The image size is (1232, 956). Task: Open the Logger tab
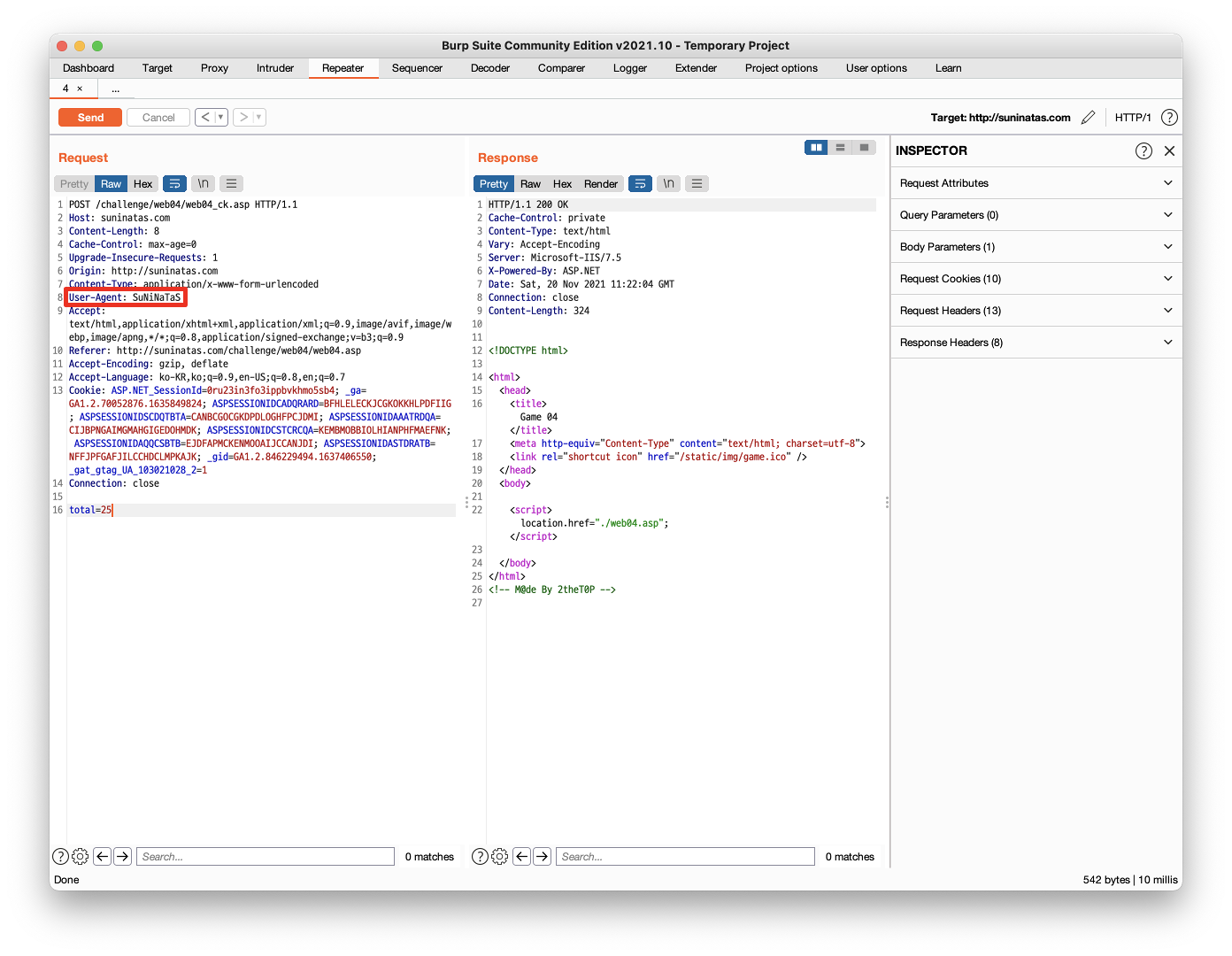point(630,68)
